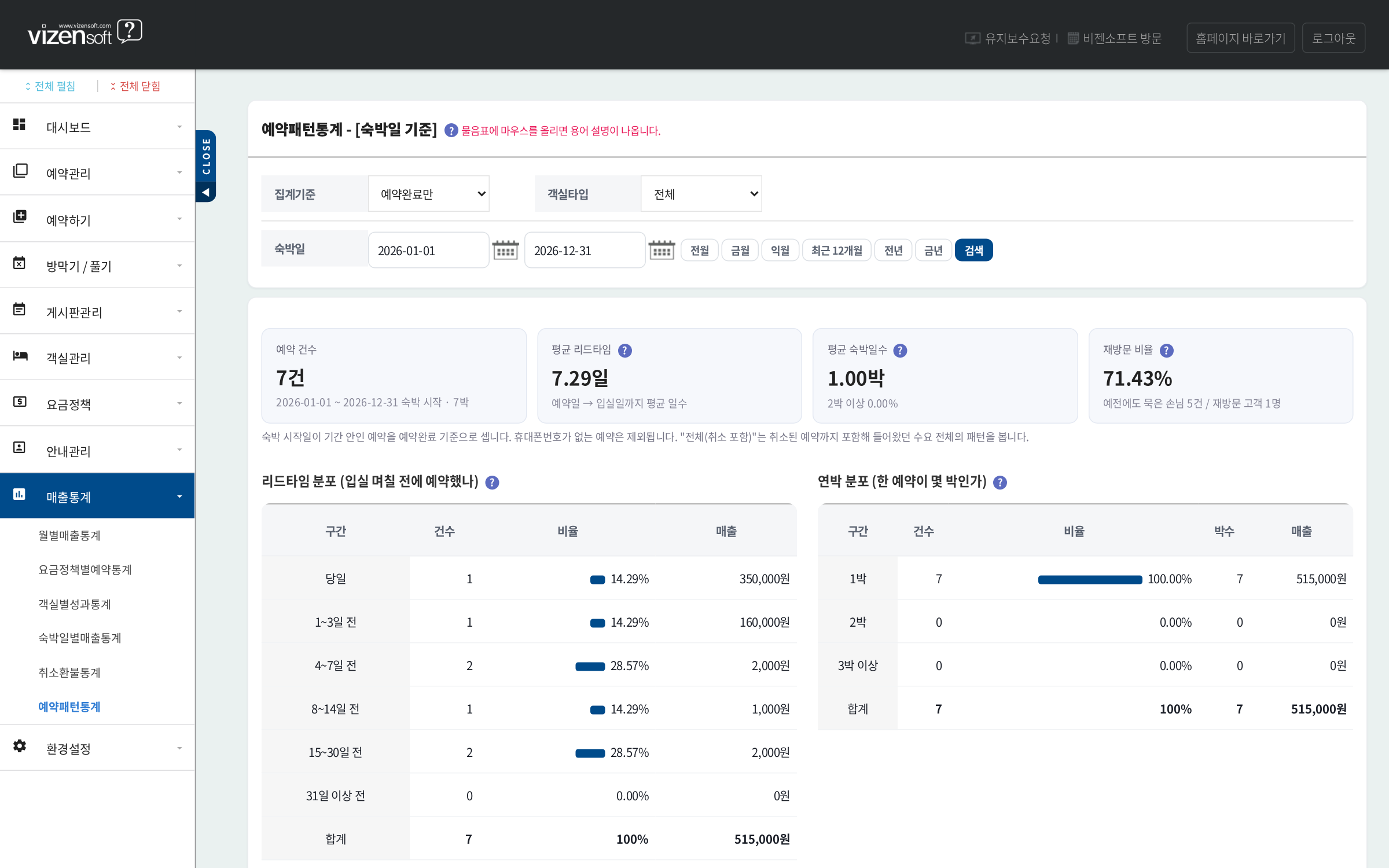Click the 게시판관리 icon

pos(20,309)
